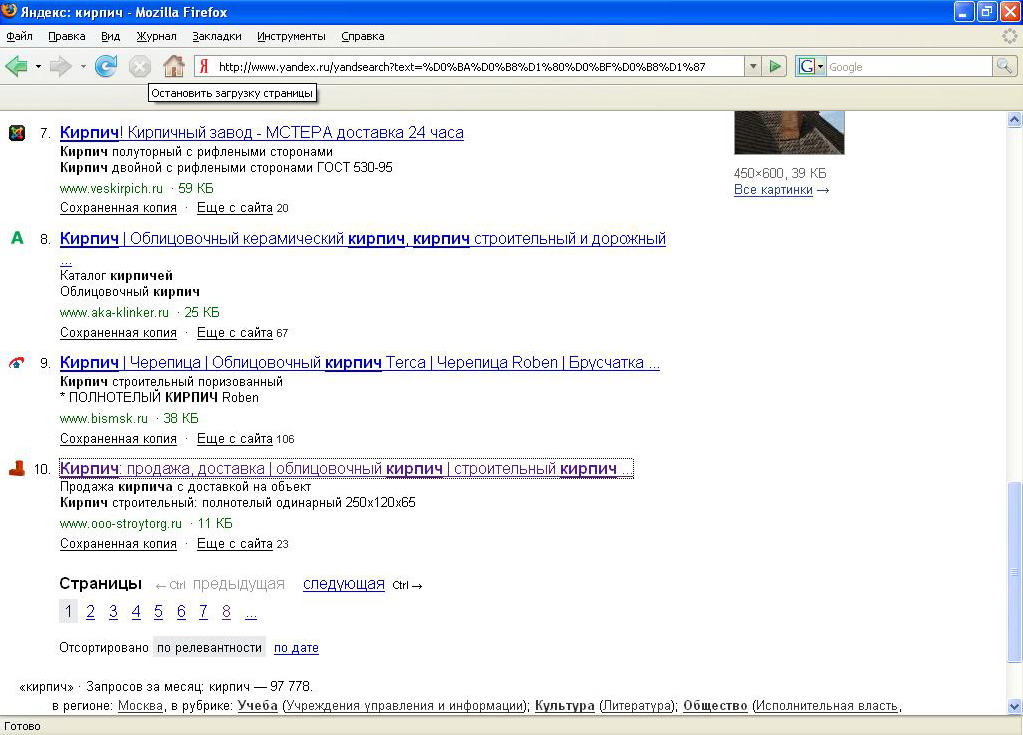Open the Forward button history dropdown

(x=83, y=67)
